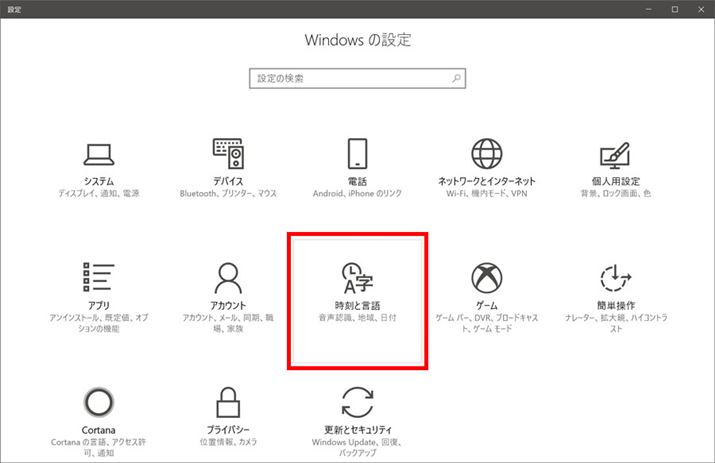715x463 pixels.
Task: Open the アカウント person icon
Action: 228,278
